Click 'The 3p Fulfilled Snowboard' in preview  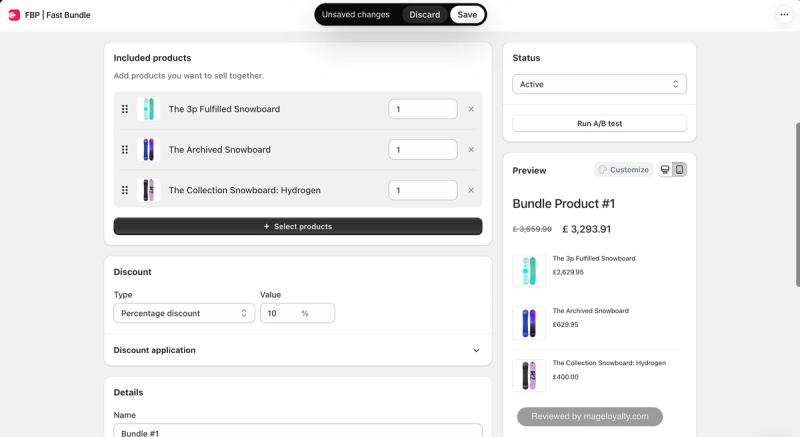coord(594,259)
